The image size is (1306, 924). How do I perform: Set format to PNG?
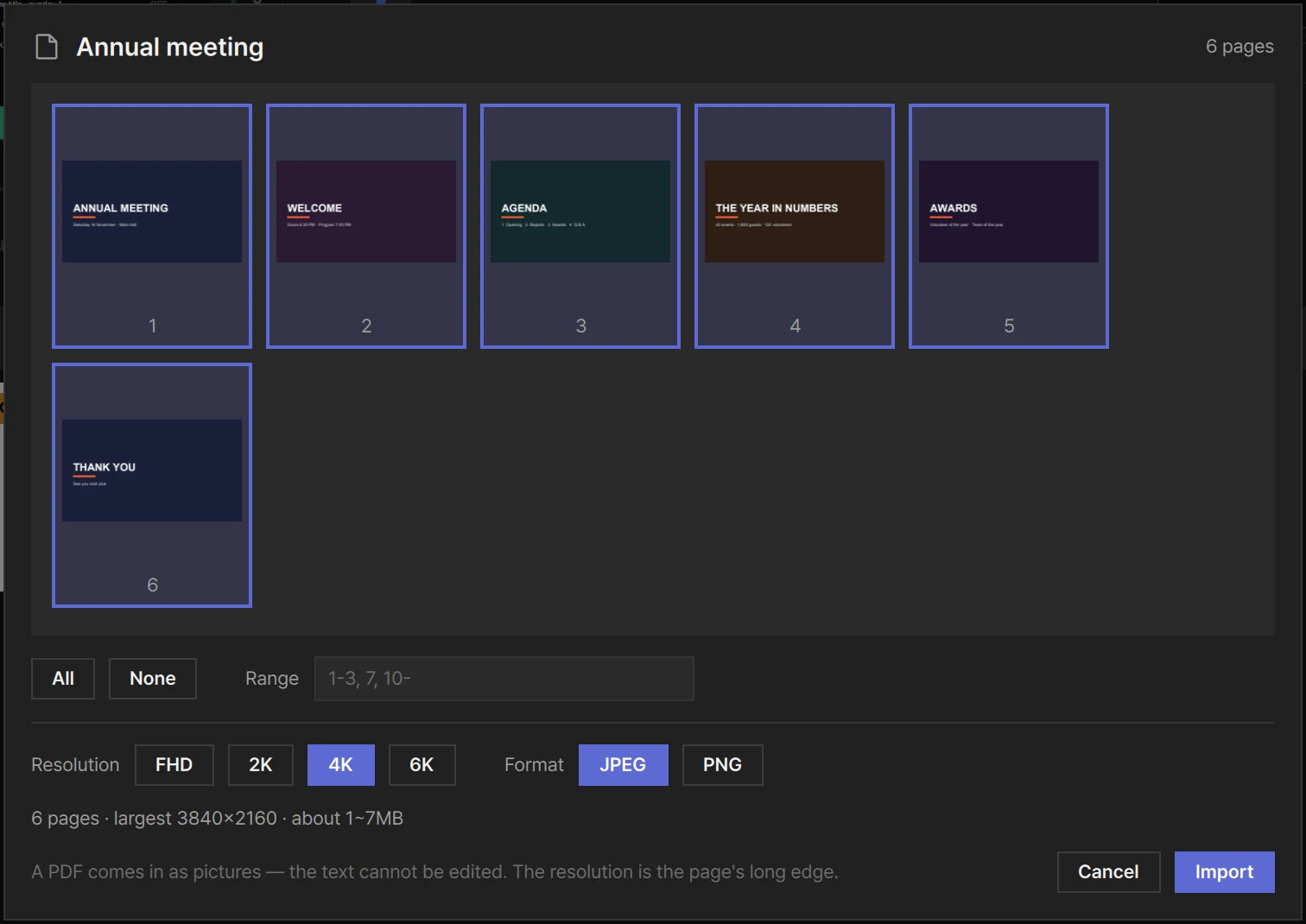(723, 765)
